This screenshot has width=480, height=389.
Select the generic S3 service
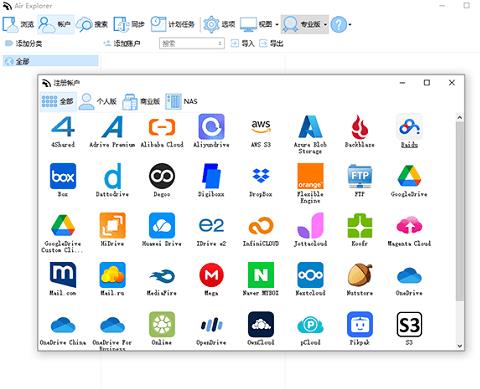[409, 328]
